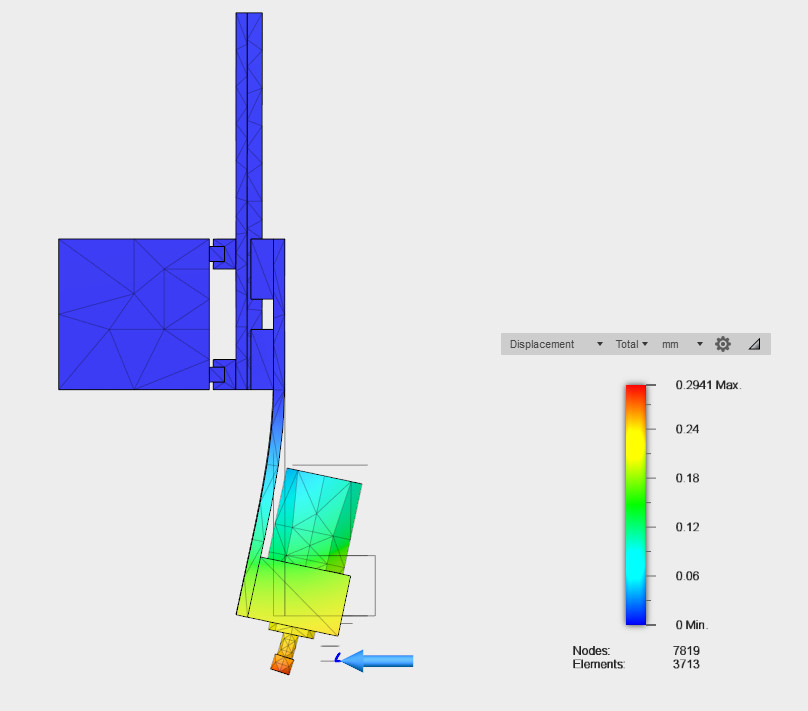Click the 0.2941 Max. legend value
808x711 pixels.
708,385
